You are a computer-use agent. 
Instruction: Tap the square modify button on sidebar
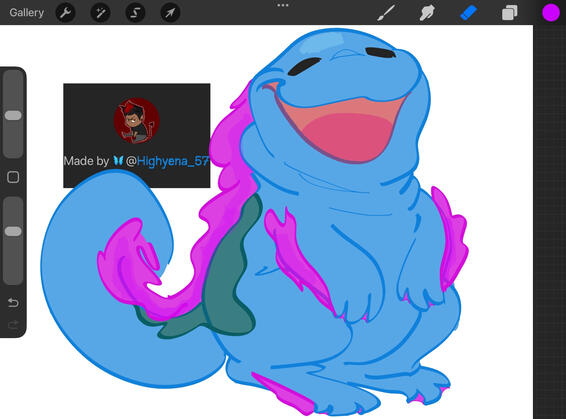pyautogui.click(x=13, y=177)
